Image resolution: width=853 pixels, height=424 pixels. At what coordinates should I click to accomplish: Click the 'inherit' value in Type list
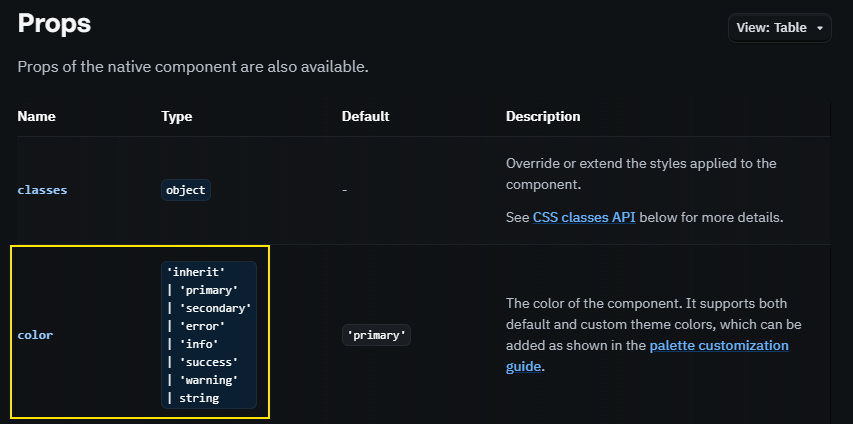coord(195,271)
